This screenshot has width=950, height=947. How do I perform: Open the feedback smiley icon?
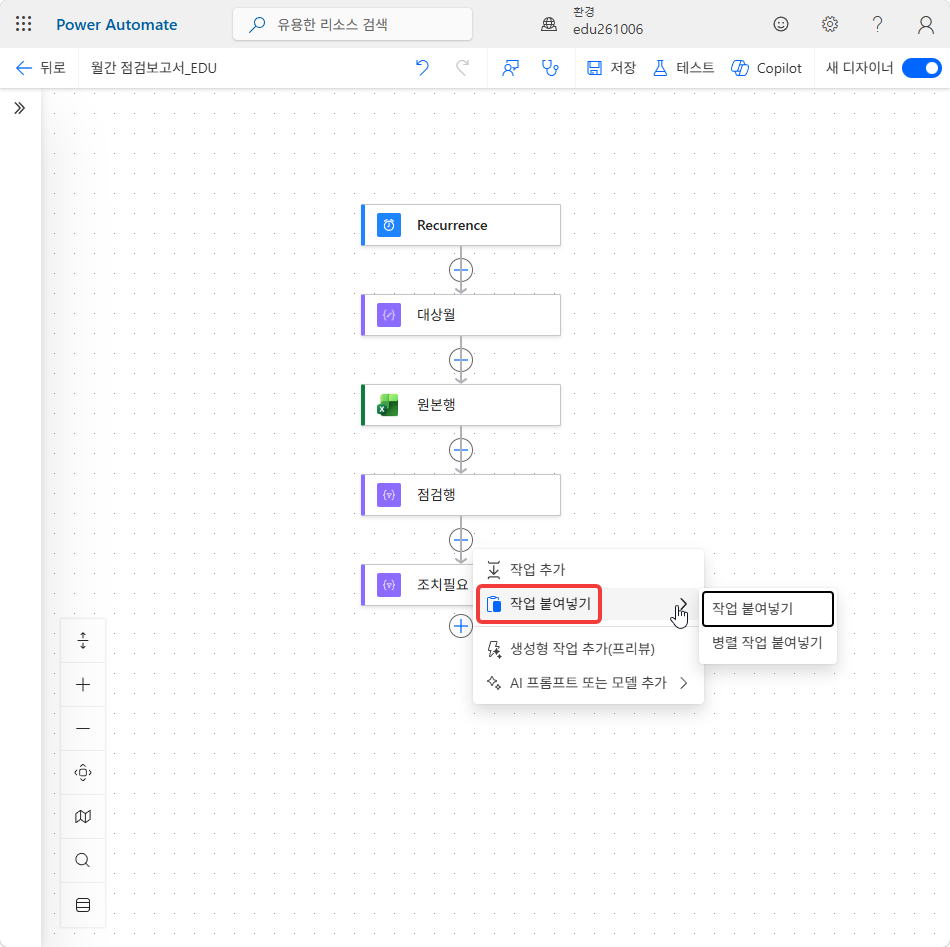(x=781, y=24)
